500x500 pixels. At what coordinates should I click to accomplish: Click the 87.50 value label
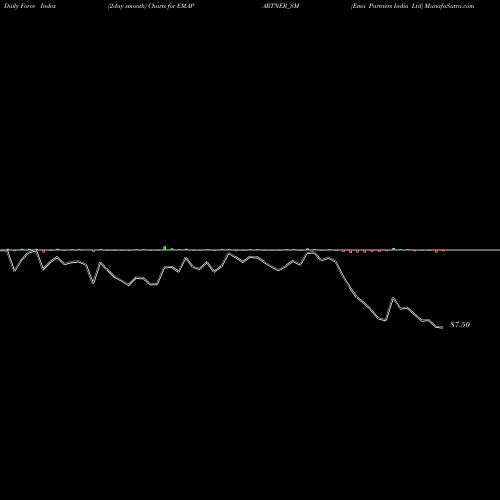(460, 325)
